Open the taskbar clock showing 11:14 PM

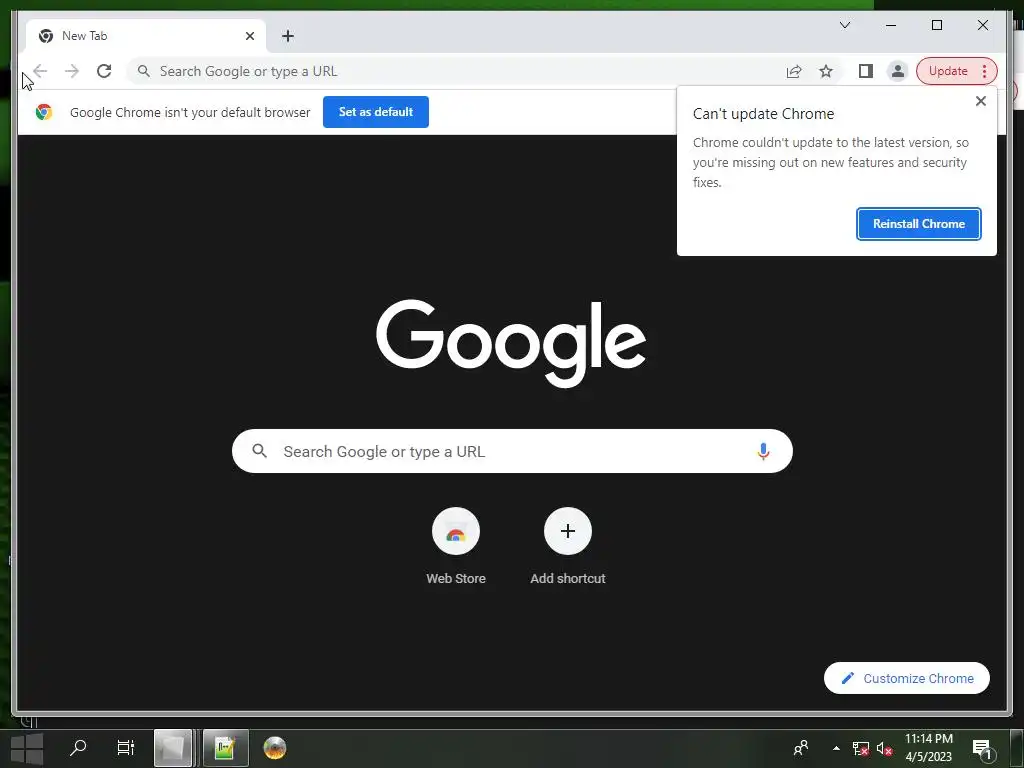[929, 748]
